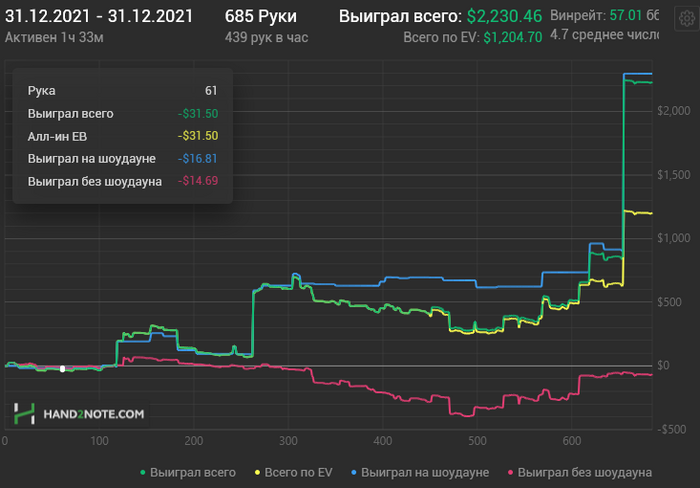Click the tooltip 'Алл-ин EB' yellow value
Screen dimensions: 700x488
click(198, 136)
